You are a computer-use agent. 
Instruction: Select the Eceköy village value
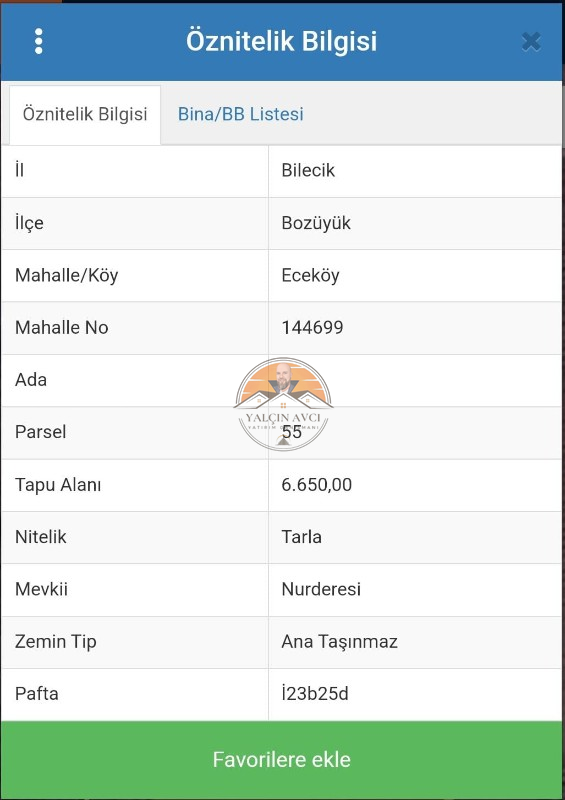pos(310,276)
